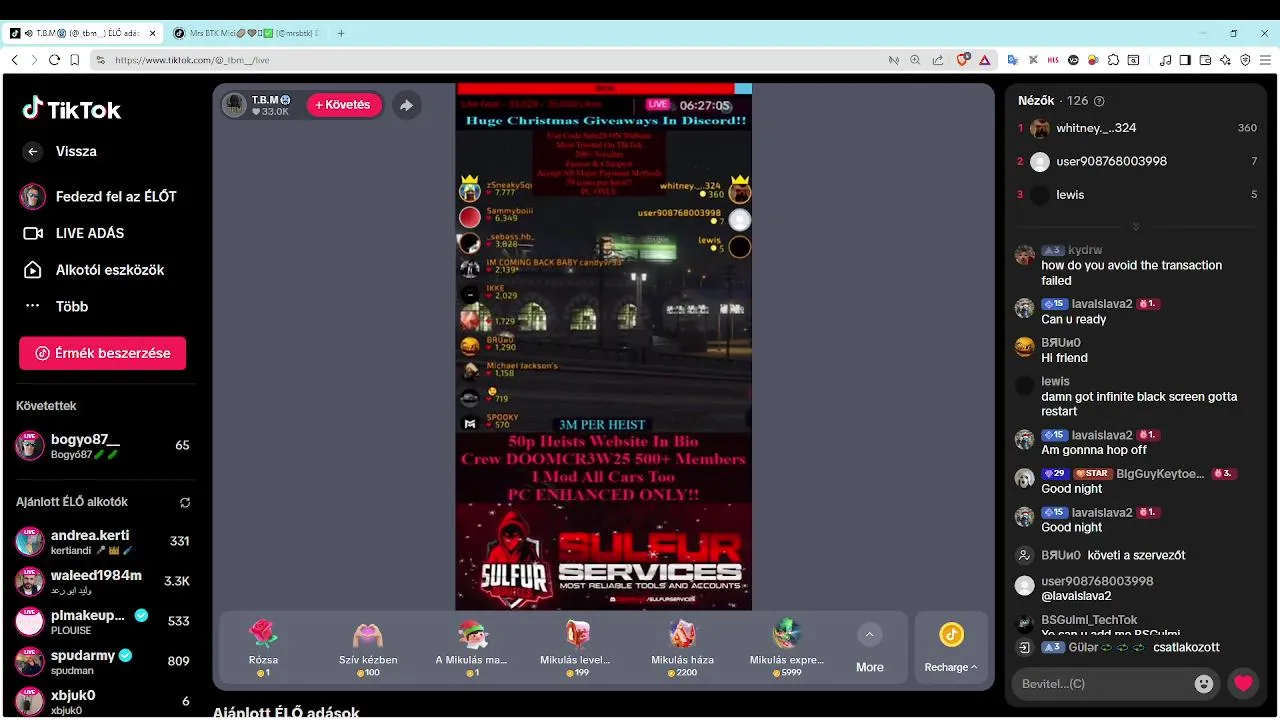The width and height of the screenshot is (1280, 720).
Task: Click the zoom magnifier in address bar
Action: (x=915, y=60)
